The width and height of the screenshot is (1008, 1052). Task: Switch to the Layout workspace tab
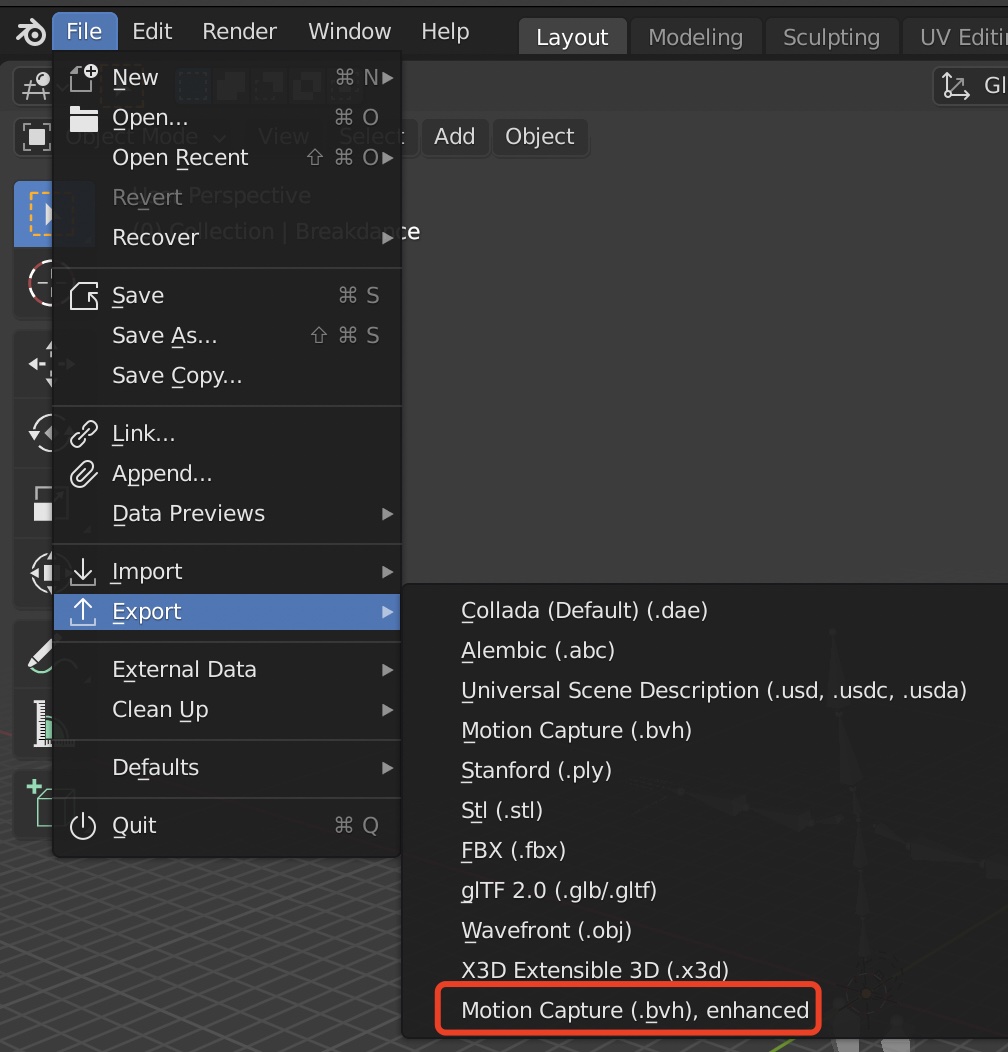pyautogui.click(x=572, y=37)
